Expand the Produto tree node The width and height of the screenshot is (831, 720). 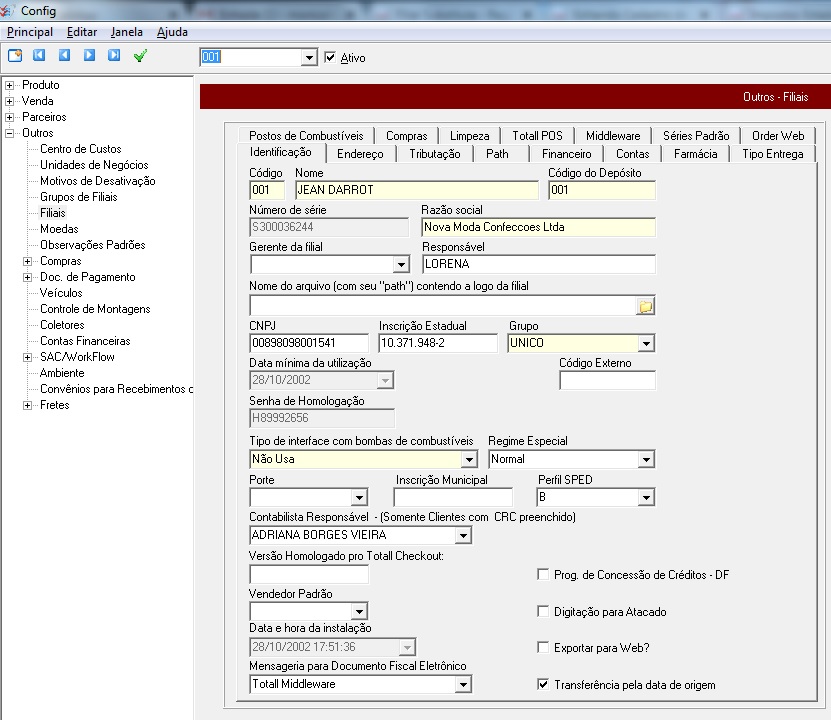10,85
